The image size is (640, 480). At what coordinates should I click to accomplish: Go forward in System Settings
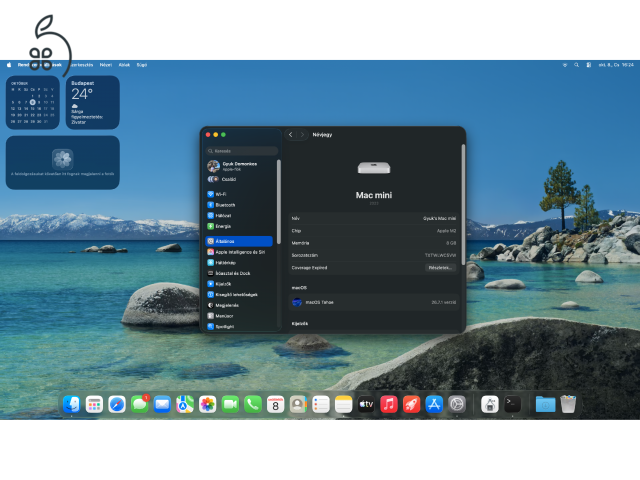302,135
